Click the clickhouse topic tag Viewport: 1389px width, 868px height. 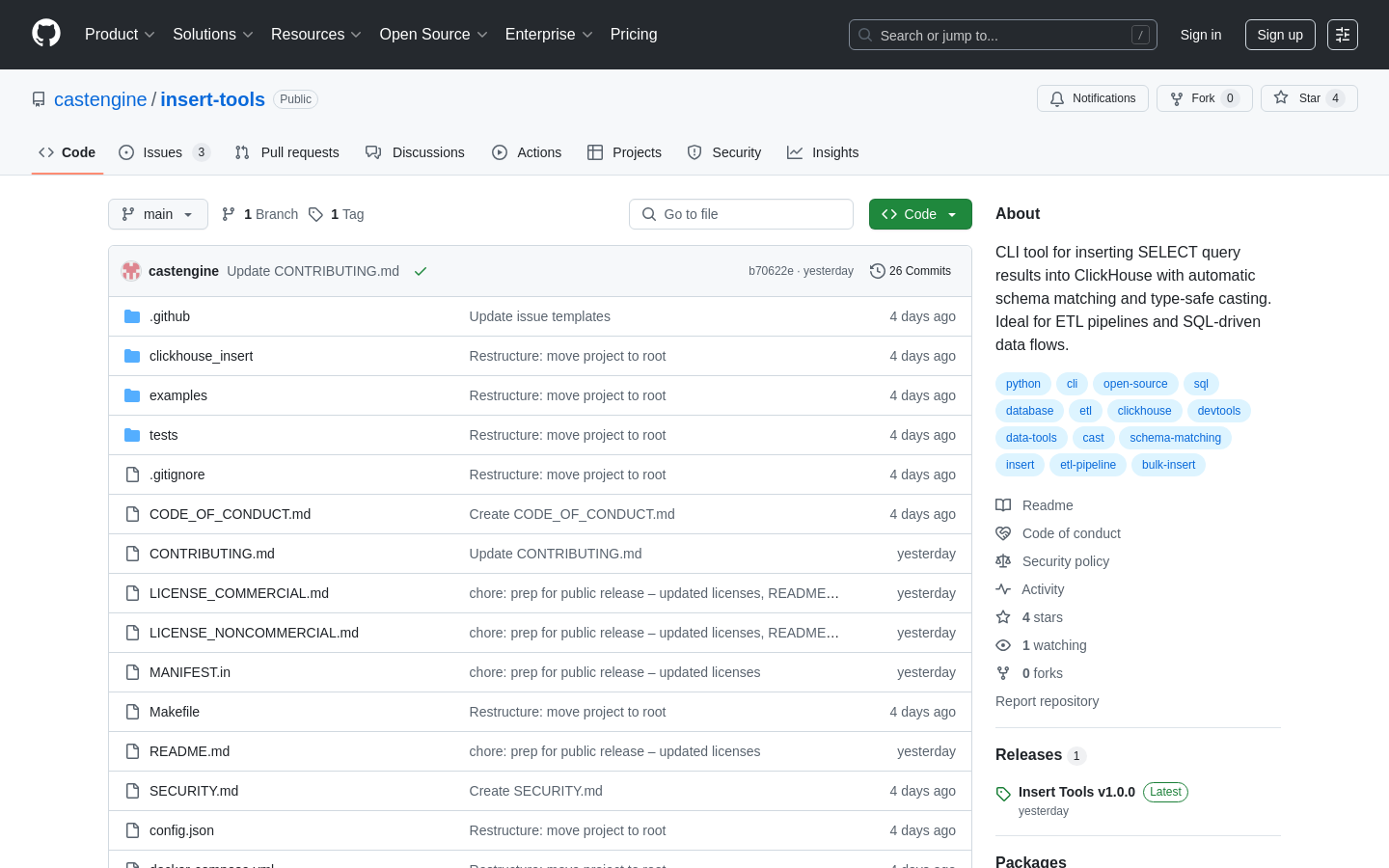1144,411
